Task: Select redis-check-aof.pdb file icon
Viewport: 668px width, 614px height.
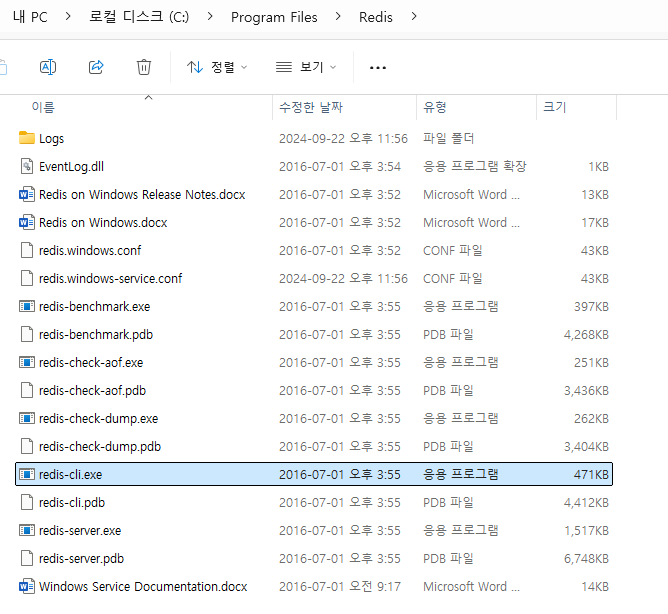Action: click(27, 390)
